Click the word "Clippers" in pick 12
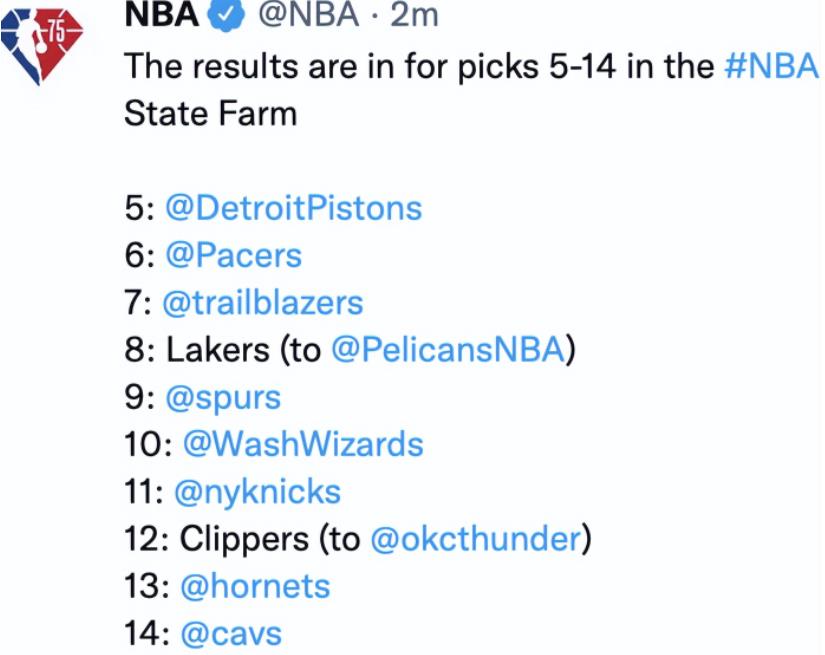 click(244, 539)
